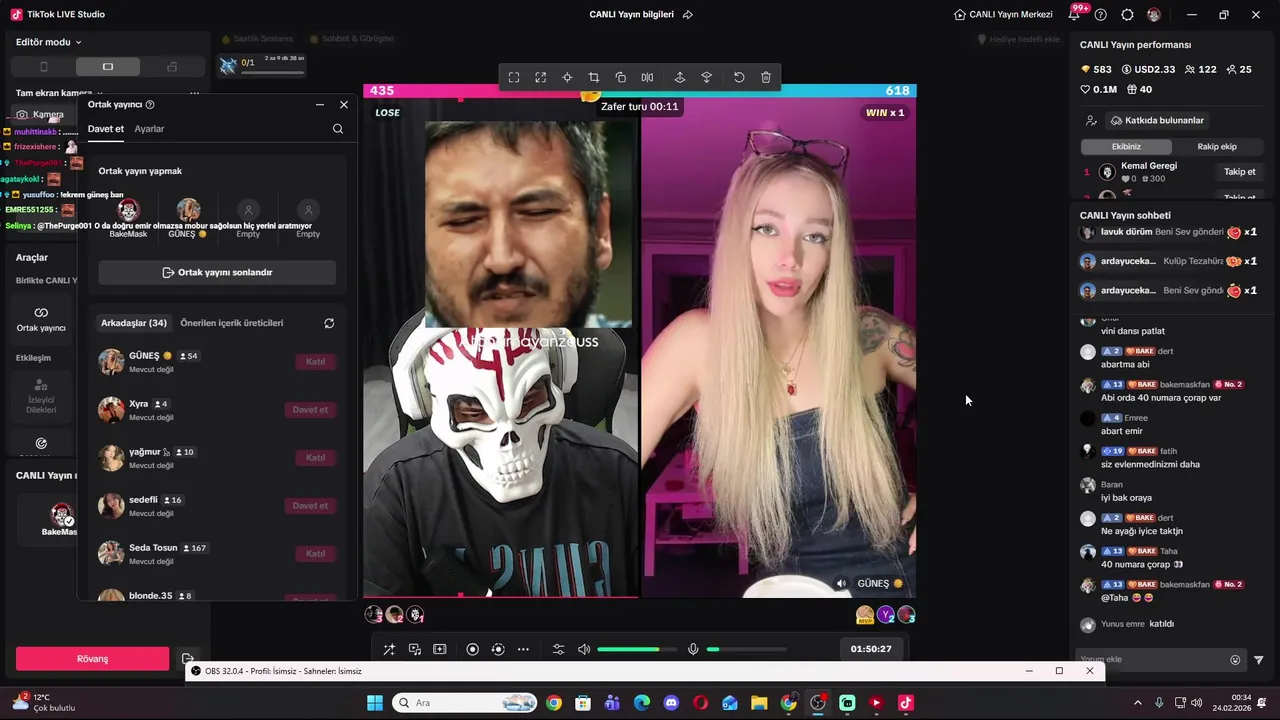This screenshot has width=1280, height=720.
Task: Click the replay record dashed-circle icon
Action: click(x=498, y=649)
